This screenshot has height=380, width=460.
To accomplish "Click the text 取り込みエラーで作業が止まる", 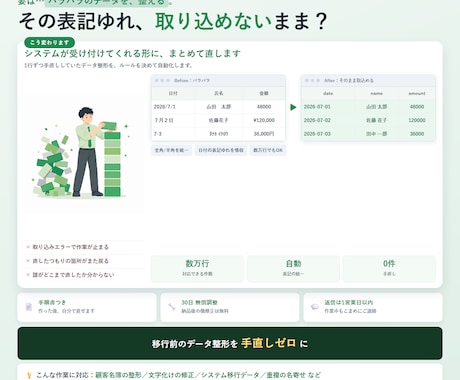I will 70,247.
